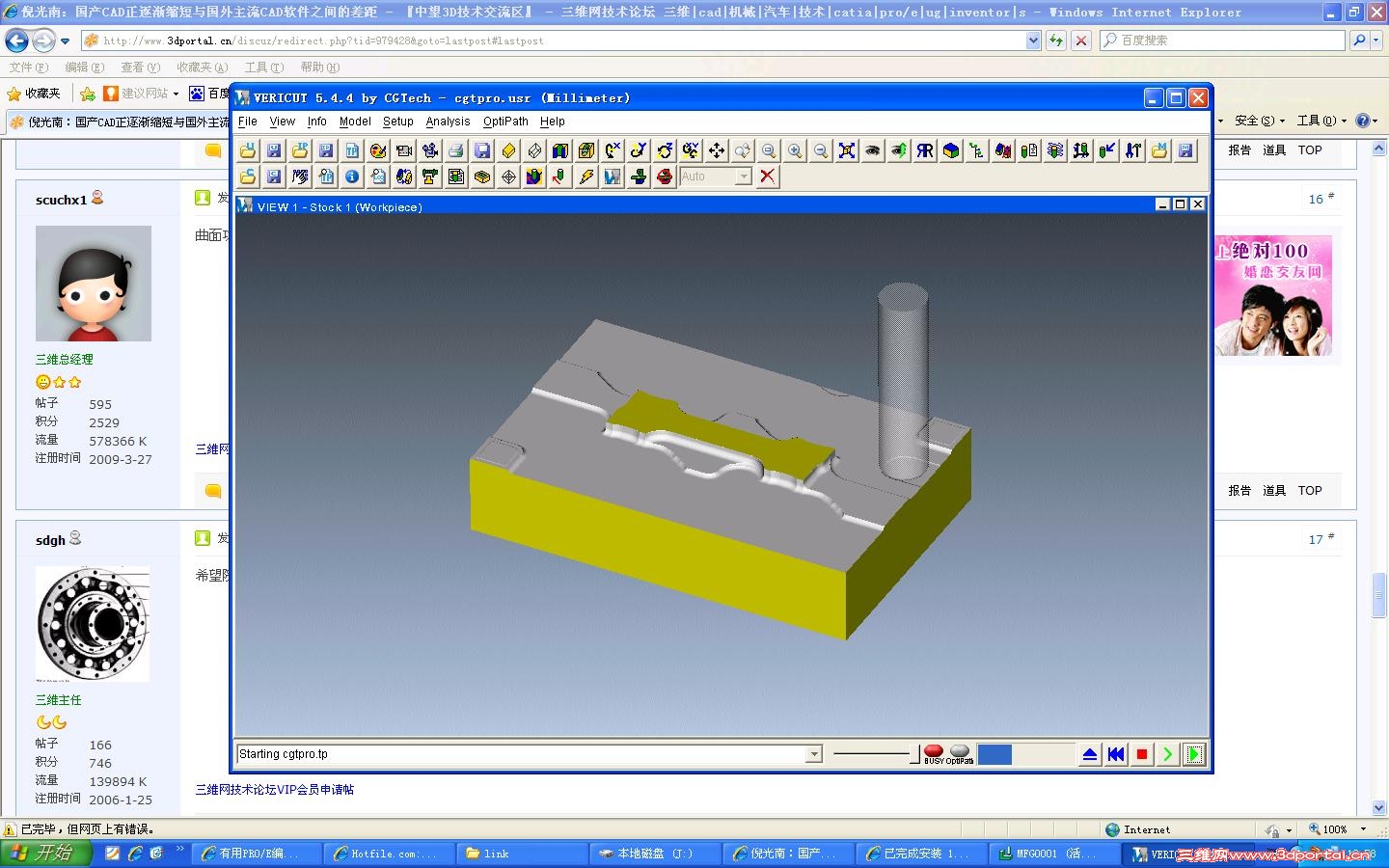This screenshot has width=1389, height=868.
Task: Click the VIP member application forum link
Action: (x=275, y=789)
